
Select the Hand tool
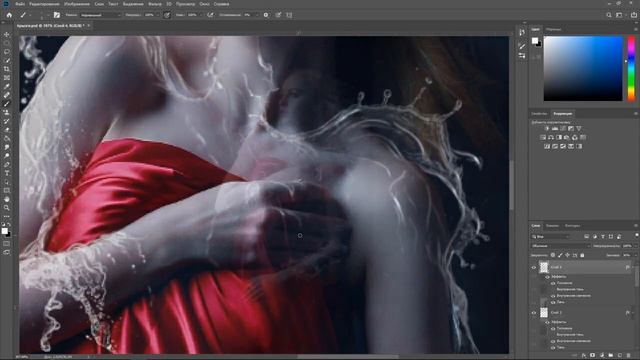coord(7,199)
